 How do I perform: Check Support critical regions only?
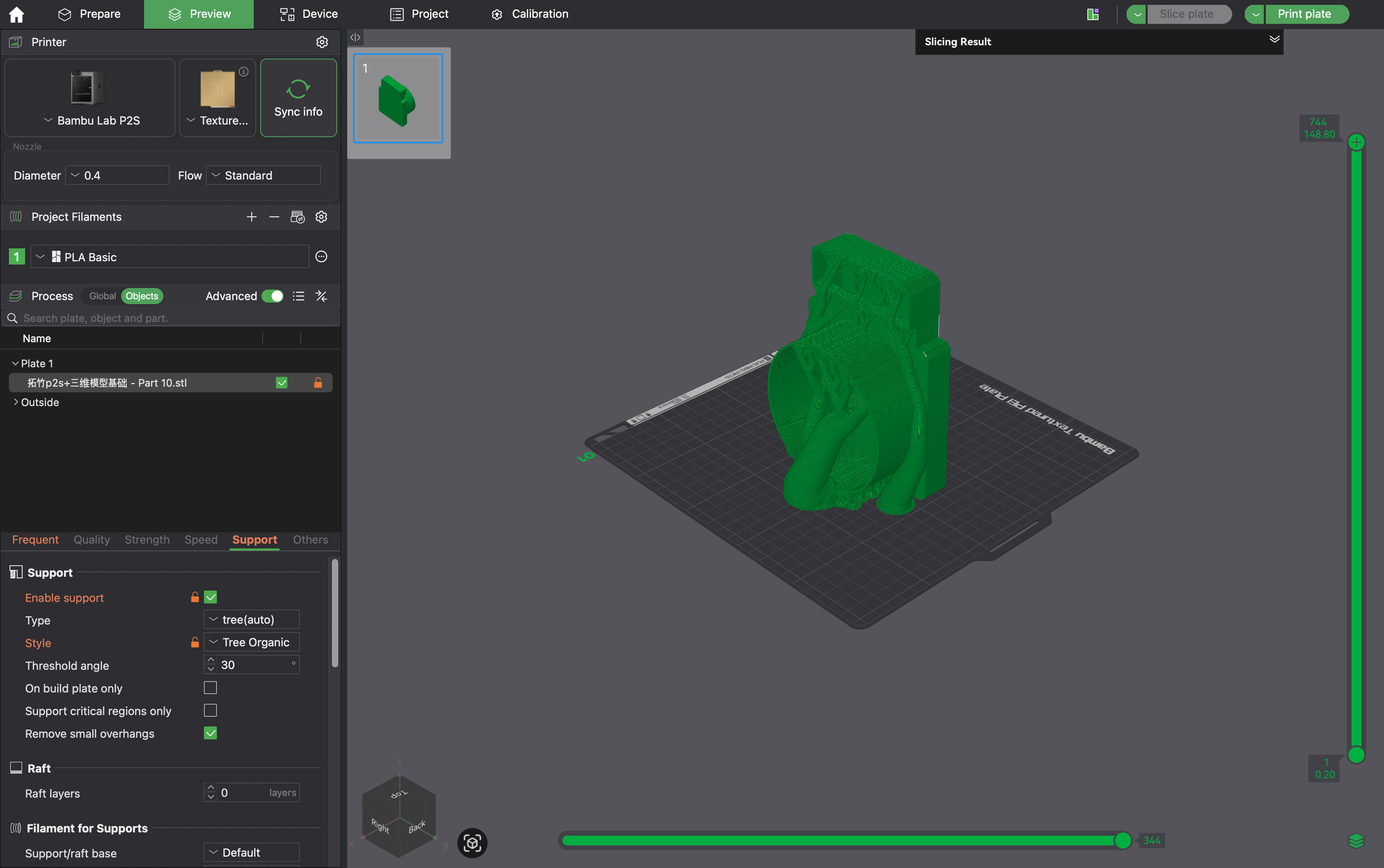211,711
